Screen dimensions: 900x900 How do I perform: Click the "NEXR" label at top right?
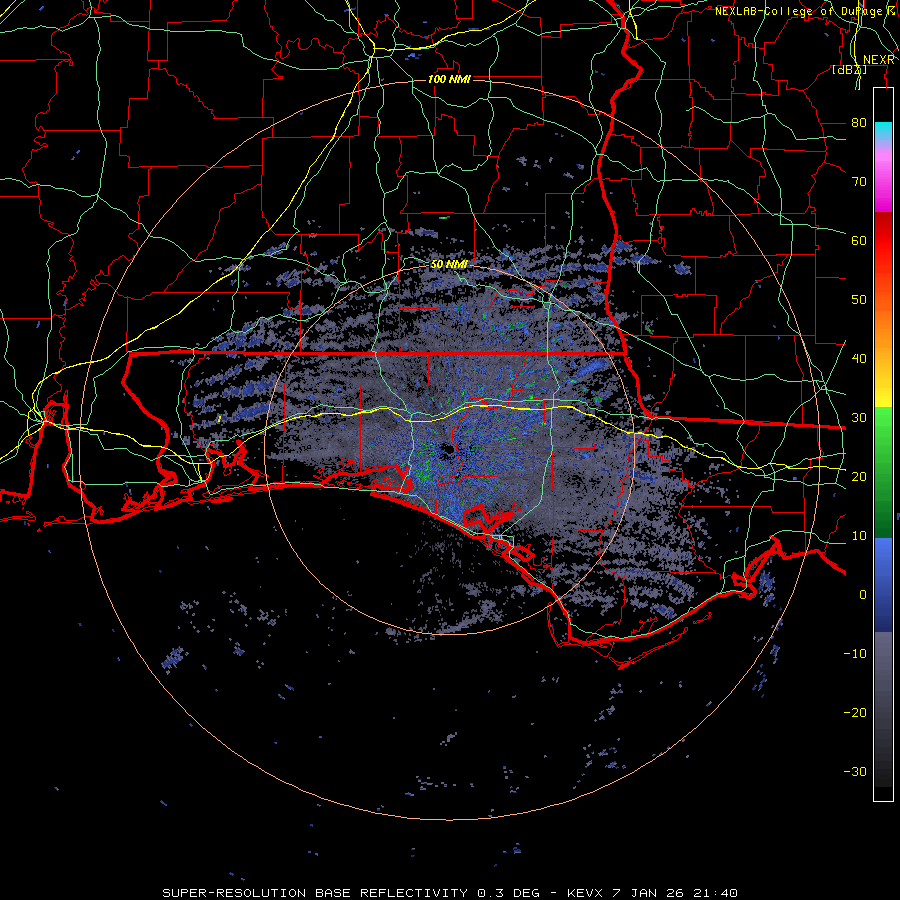pyautogui.click(x=878, y=60)
